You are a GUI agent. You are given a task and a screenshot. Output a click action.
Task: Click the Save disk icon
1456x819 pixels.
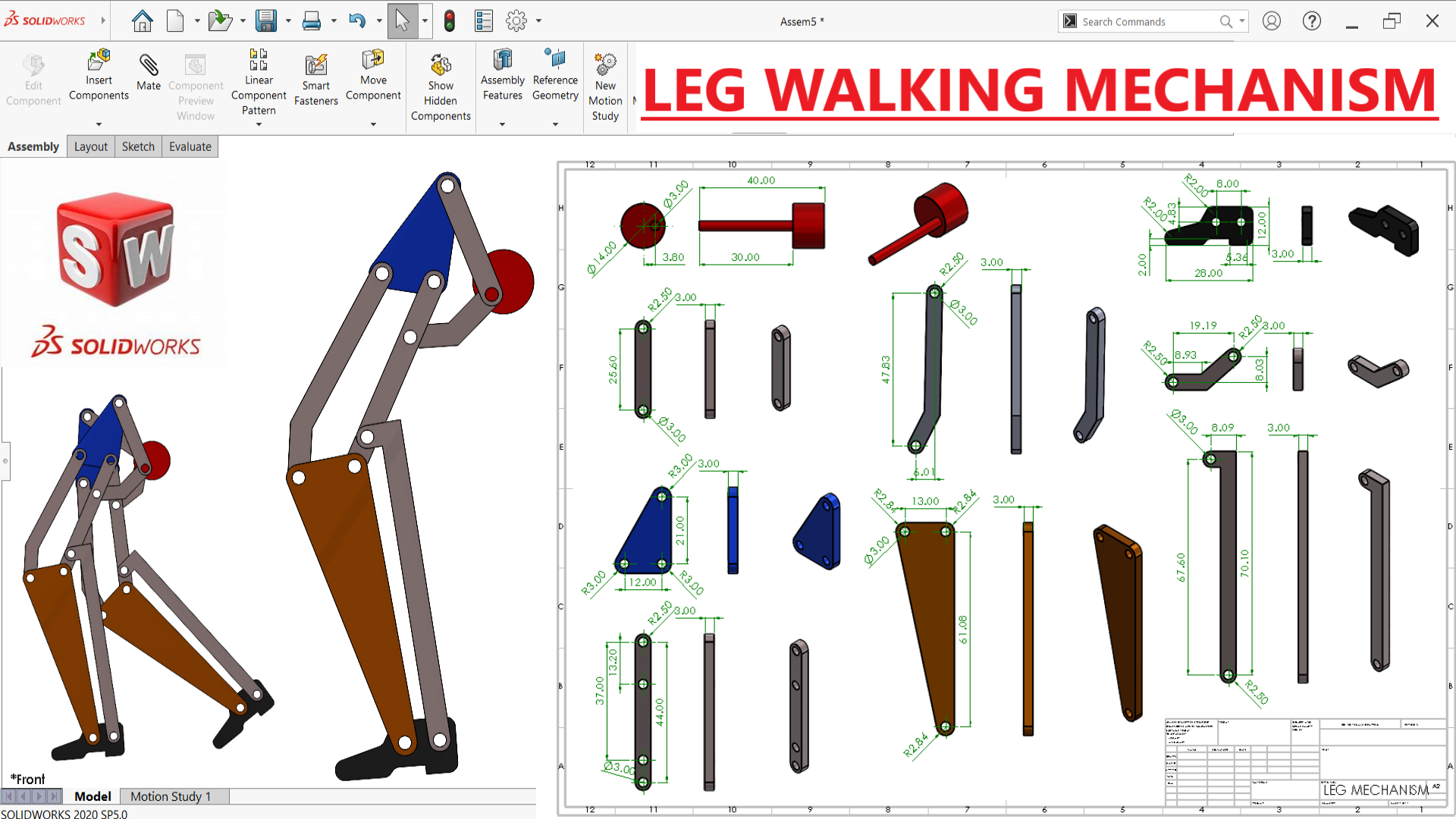point(265,21)
